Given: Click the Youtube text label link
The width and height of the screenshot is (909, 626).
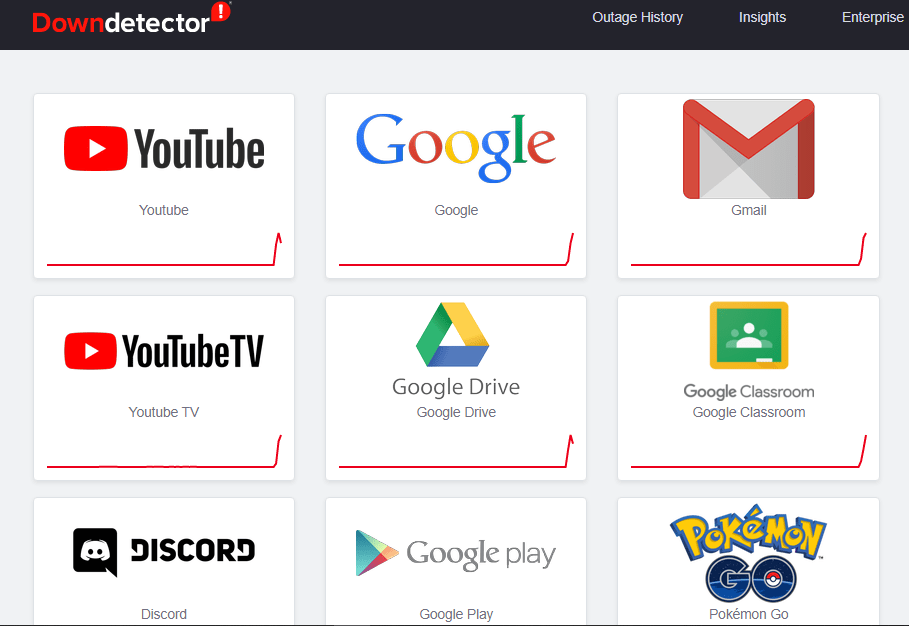Looking at the screenshot, I should 163,210.
